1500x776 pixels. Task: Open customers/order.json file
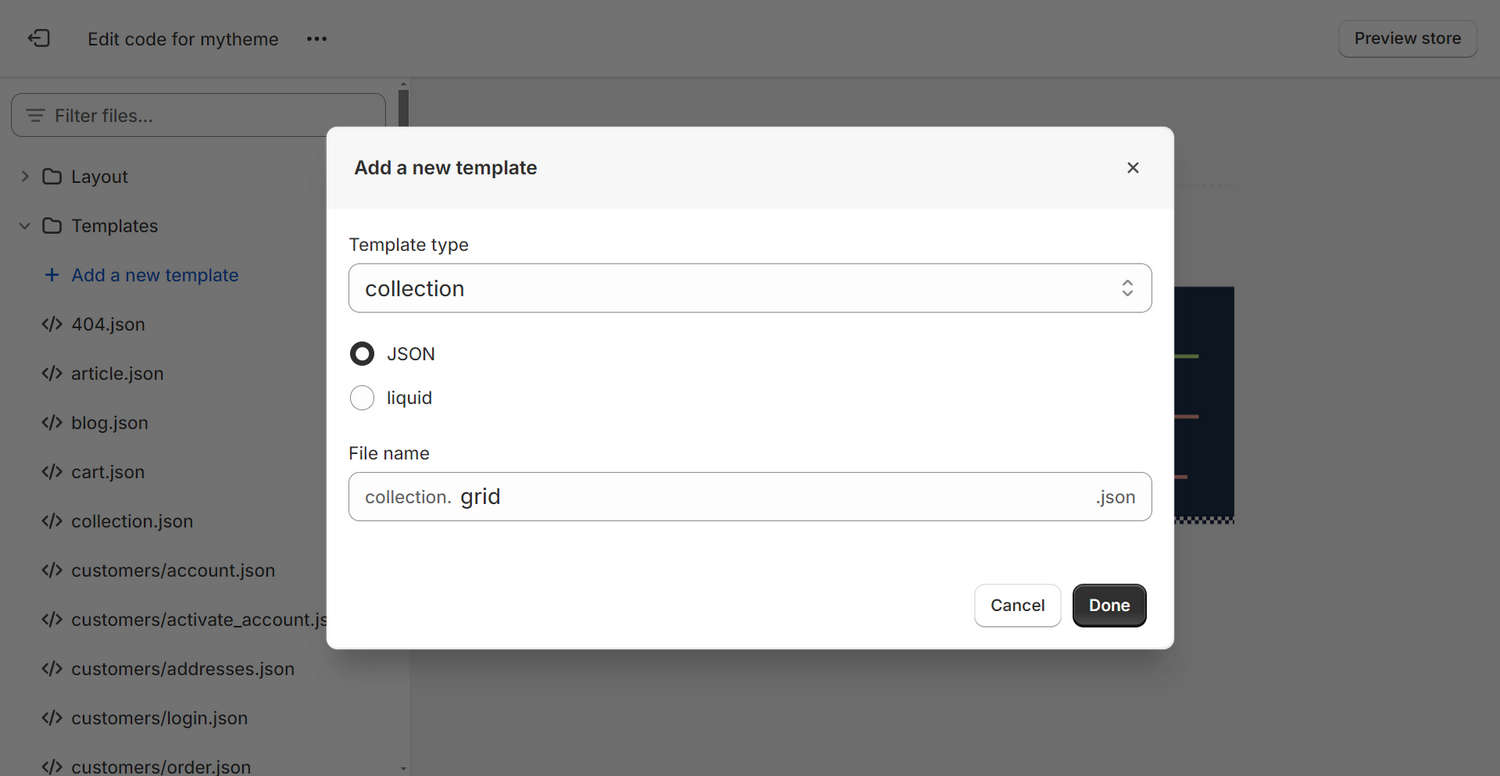161,767
